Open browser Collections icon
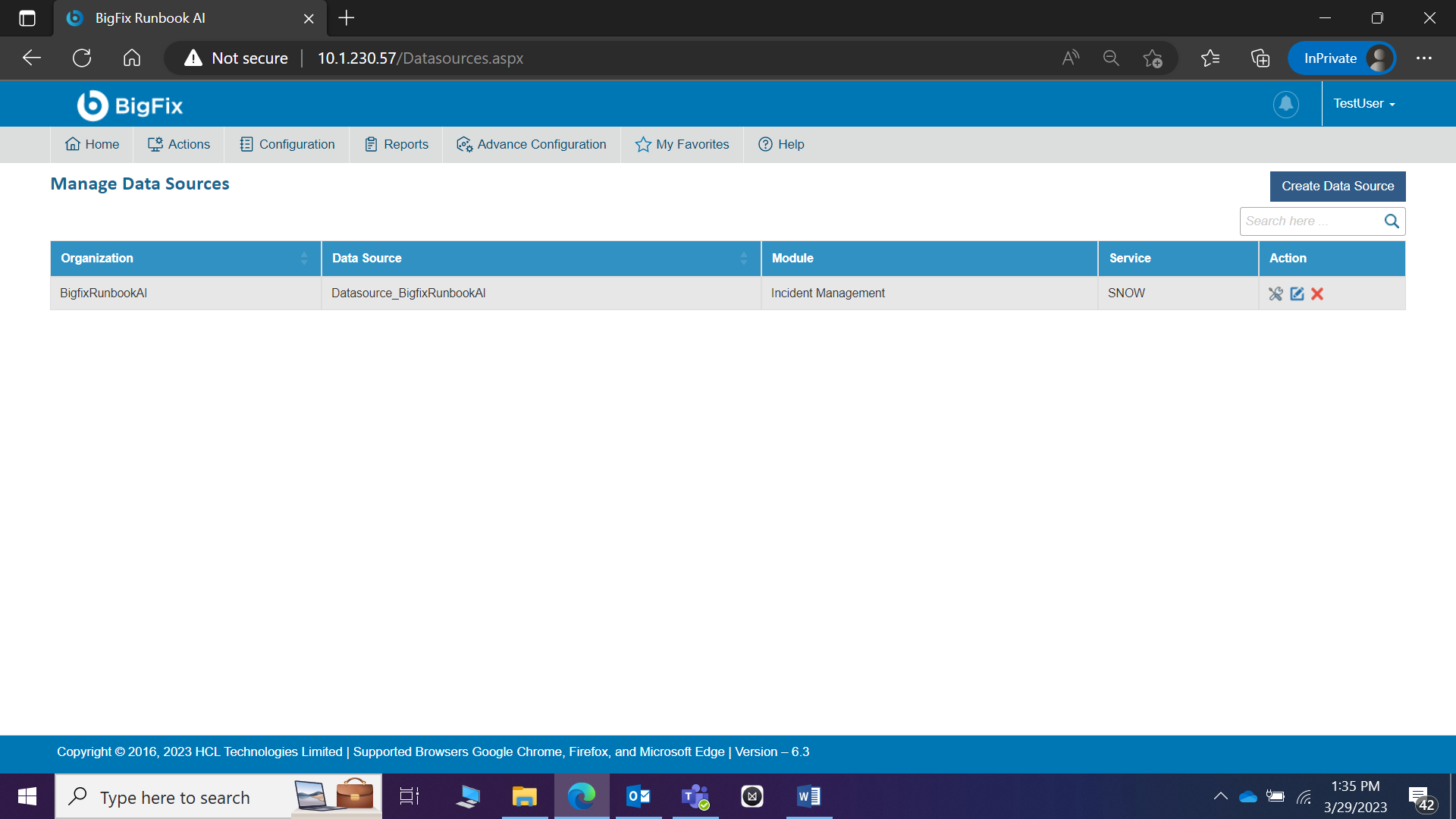This screenshot has height=819, width=1456. (x=1260, y=58)
